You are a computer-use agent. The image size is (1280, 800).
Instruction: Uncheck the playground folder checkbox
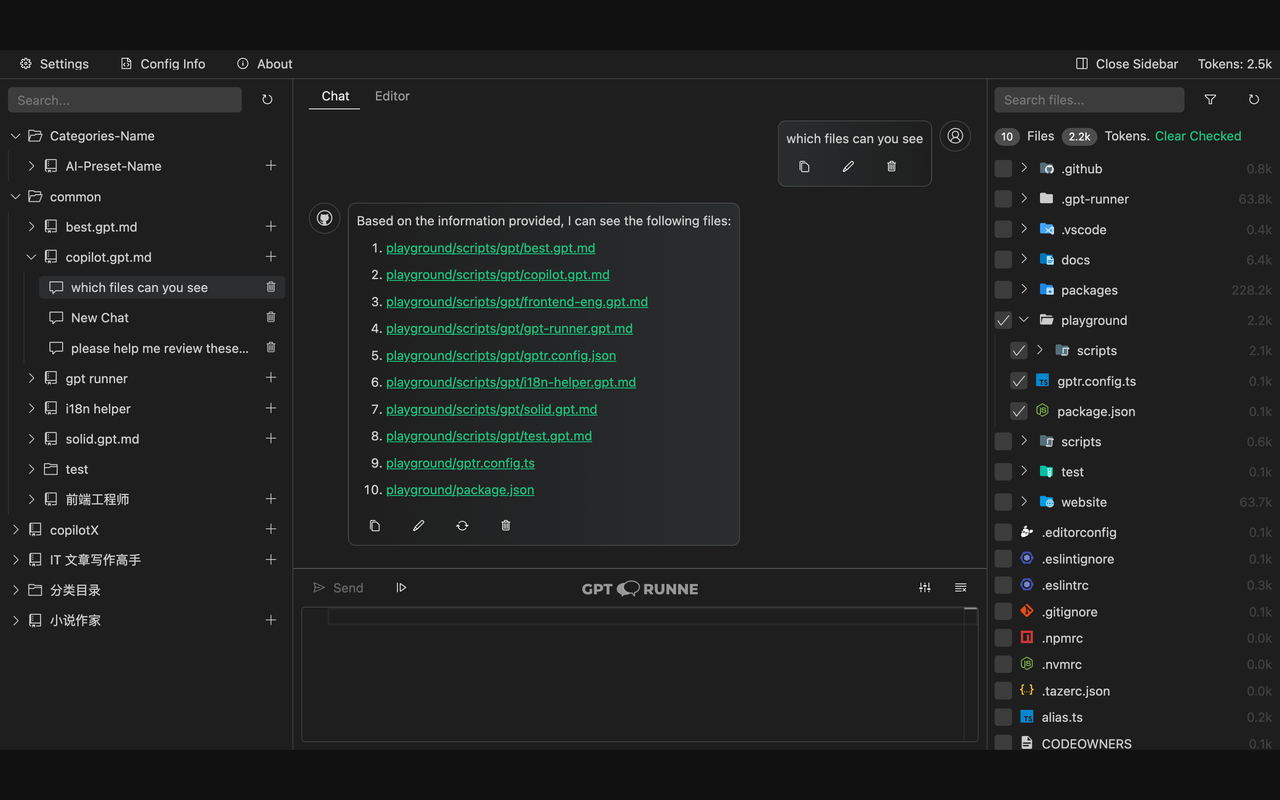click(1003, 320)
